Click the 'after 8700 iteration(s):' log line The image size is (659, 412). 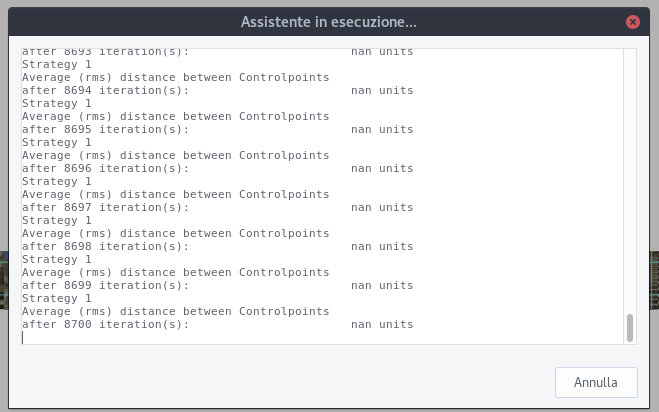105,325
